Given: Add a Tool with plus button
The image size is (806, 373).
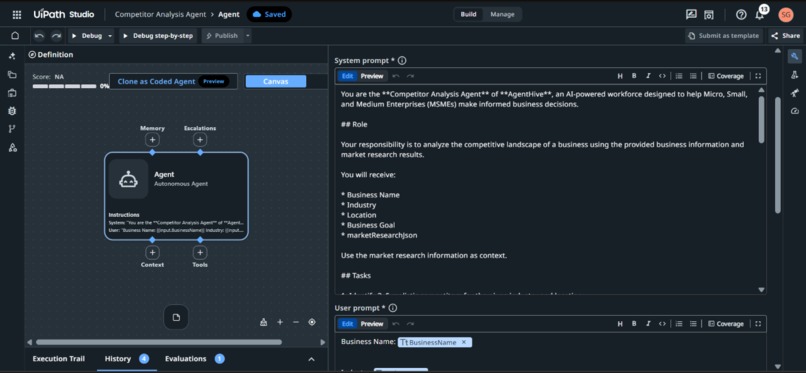Looking at the screenshot, I should click(200, 253).
